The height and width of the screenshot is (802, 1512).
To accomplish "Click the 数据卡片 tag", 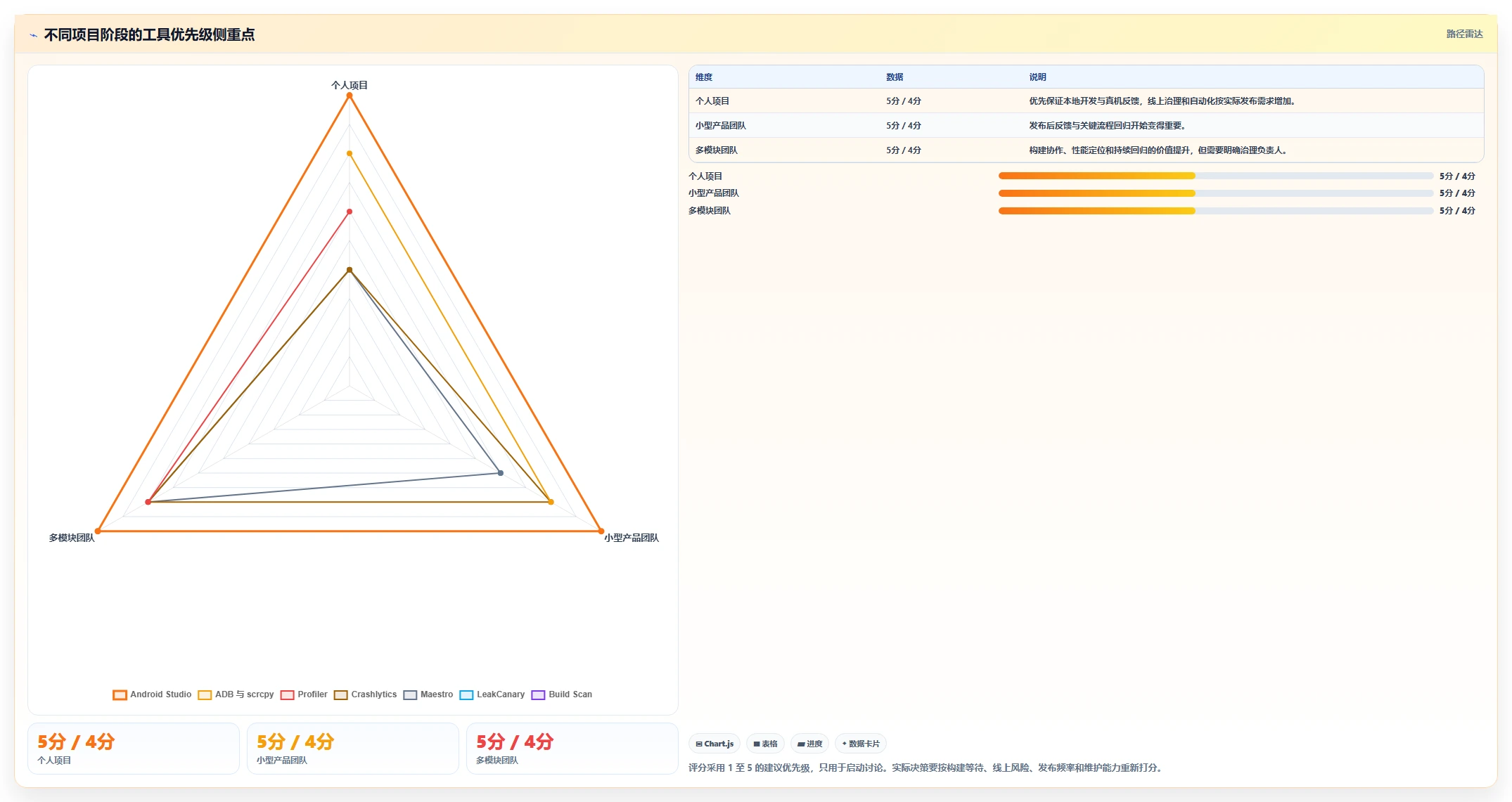I will (x=861, y=744).
